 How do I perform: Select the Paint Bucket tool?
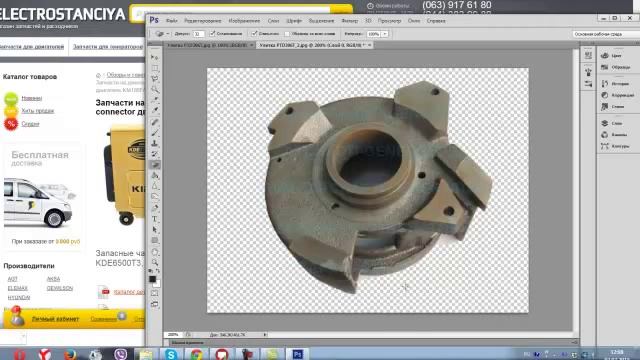coord(155,175)
